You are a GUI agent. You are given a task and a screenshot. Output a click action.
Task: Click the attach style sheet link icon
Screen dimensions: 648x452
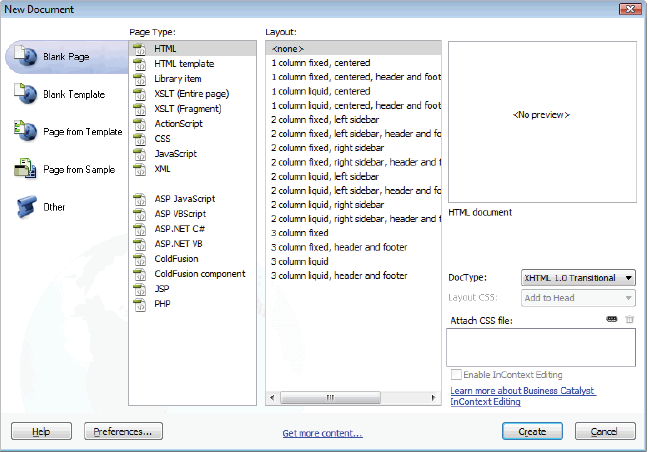tap(611, 319)
